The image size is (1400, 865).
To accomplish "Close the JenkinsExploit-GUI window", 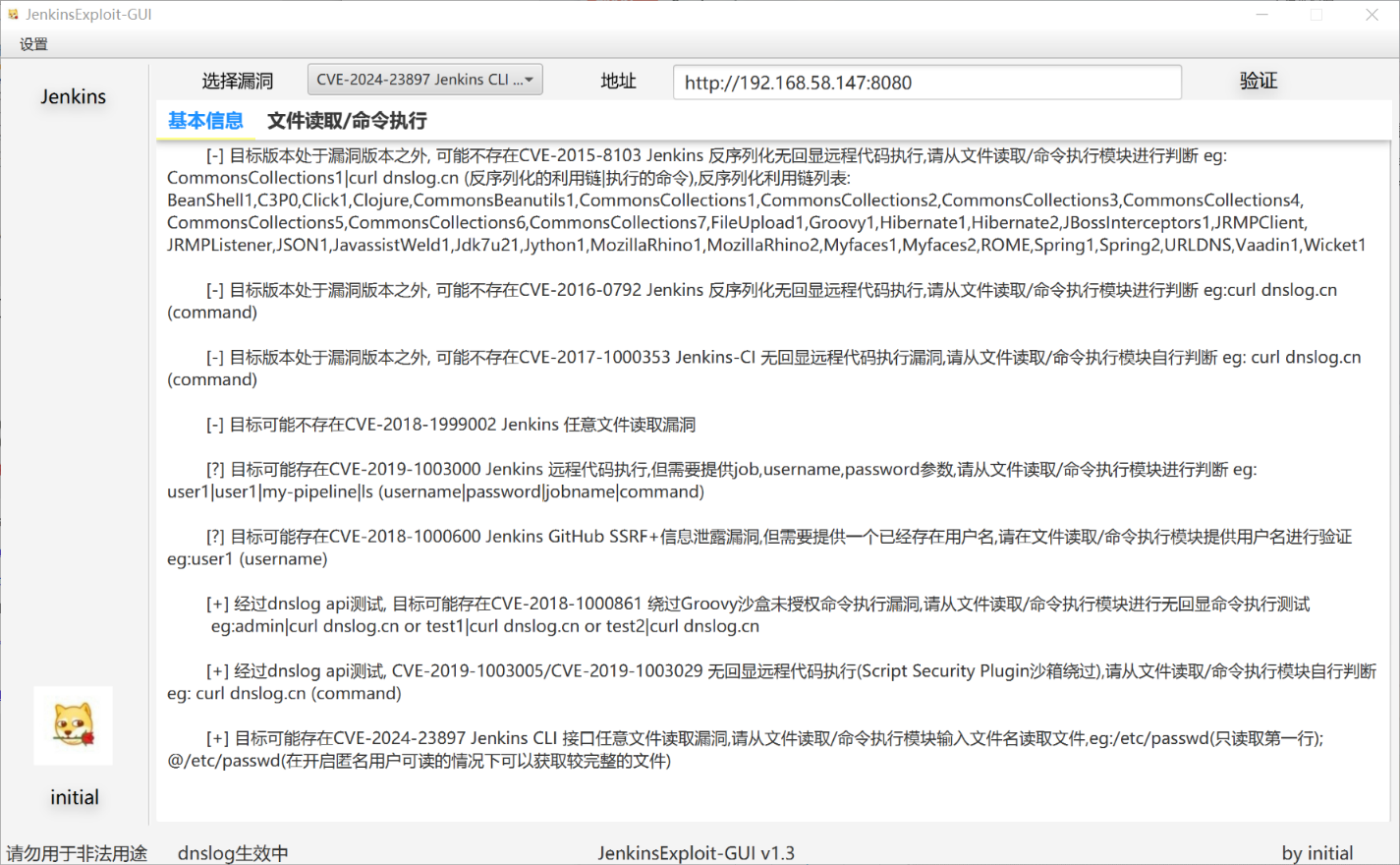I will pos(1372,15).
